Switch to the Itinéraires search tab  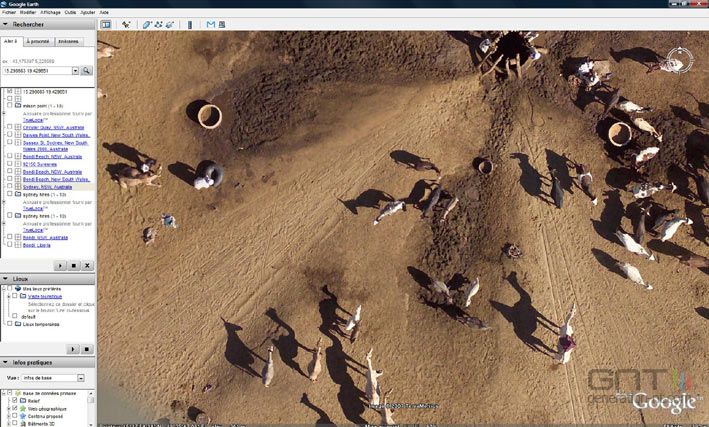[x=69, y=42]
